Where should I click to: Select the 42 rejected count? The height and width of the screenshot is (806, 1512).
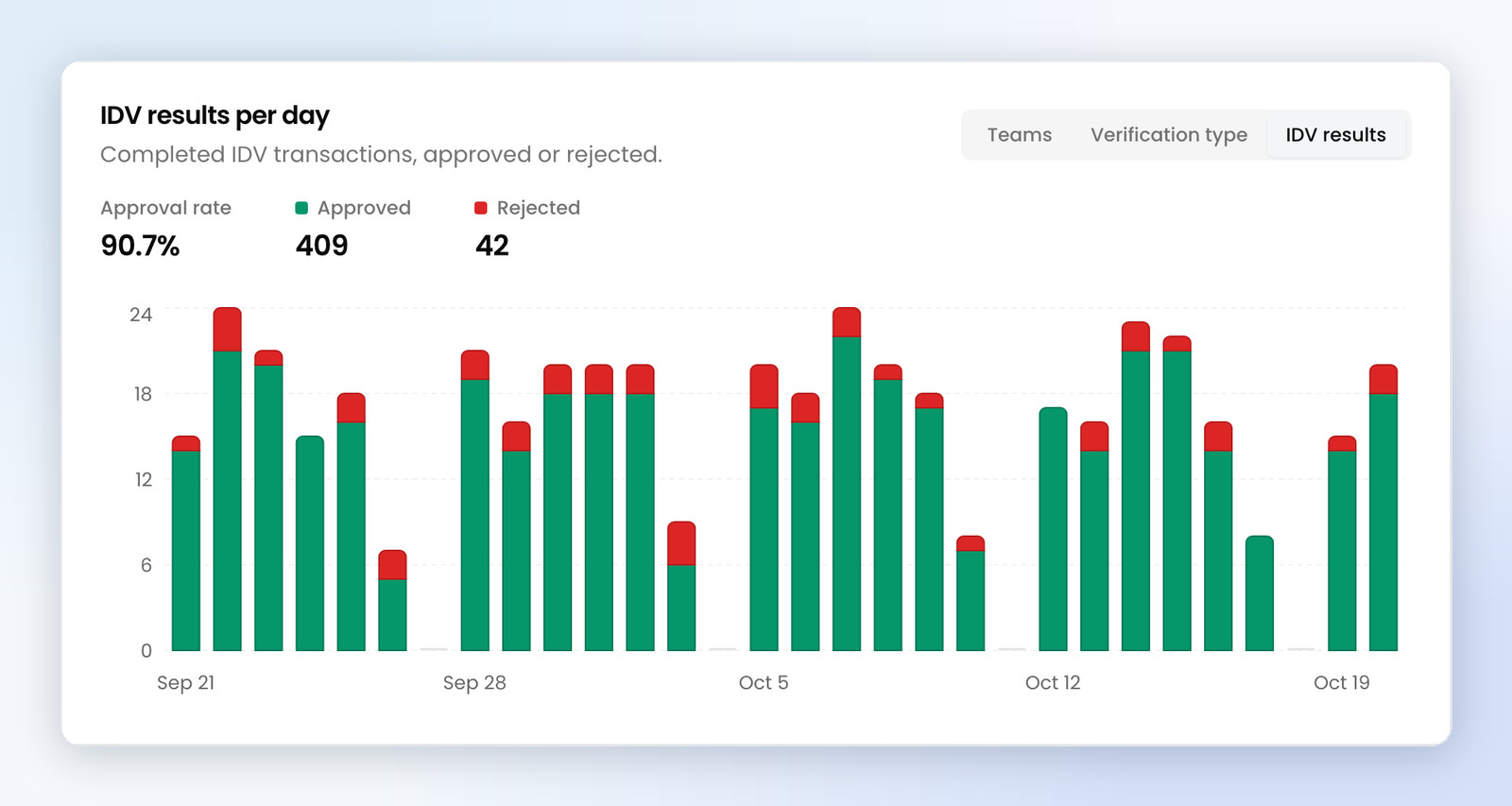[492, 246]
